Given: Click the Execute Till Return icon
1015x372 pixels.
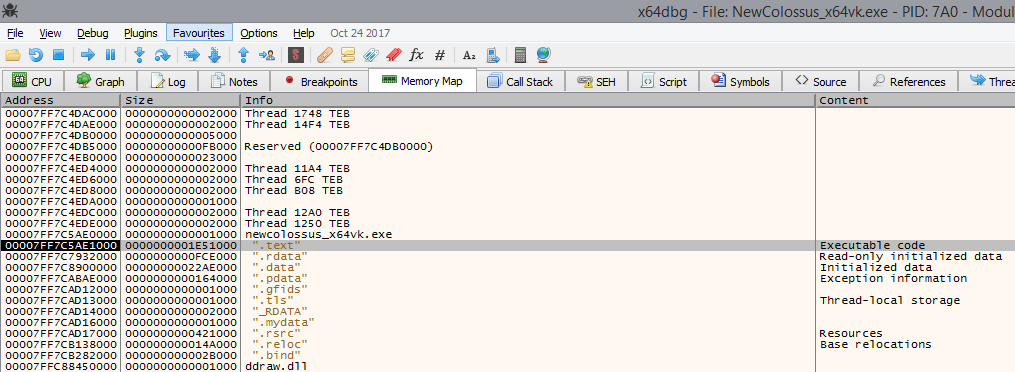Looking at the screenshot, I should pyautogui.click(x=243, y=55).
